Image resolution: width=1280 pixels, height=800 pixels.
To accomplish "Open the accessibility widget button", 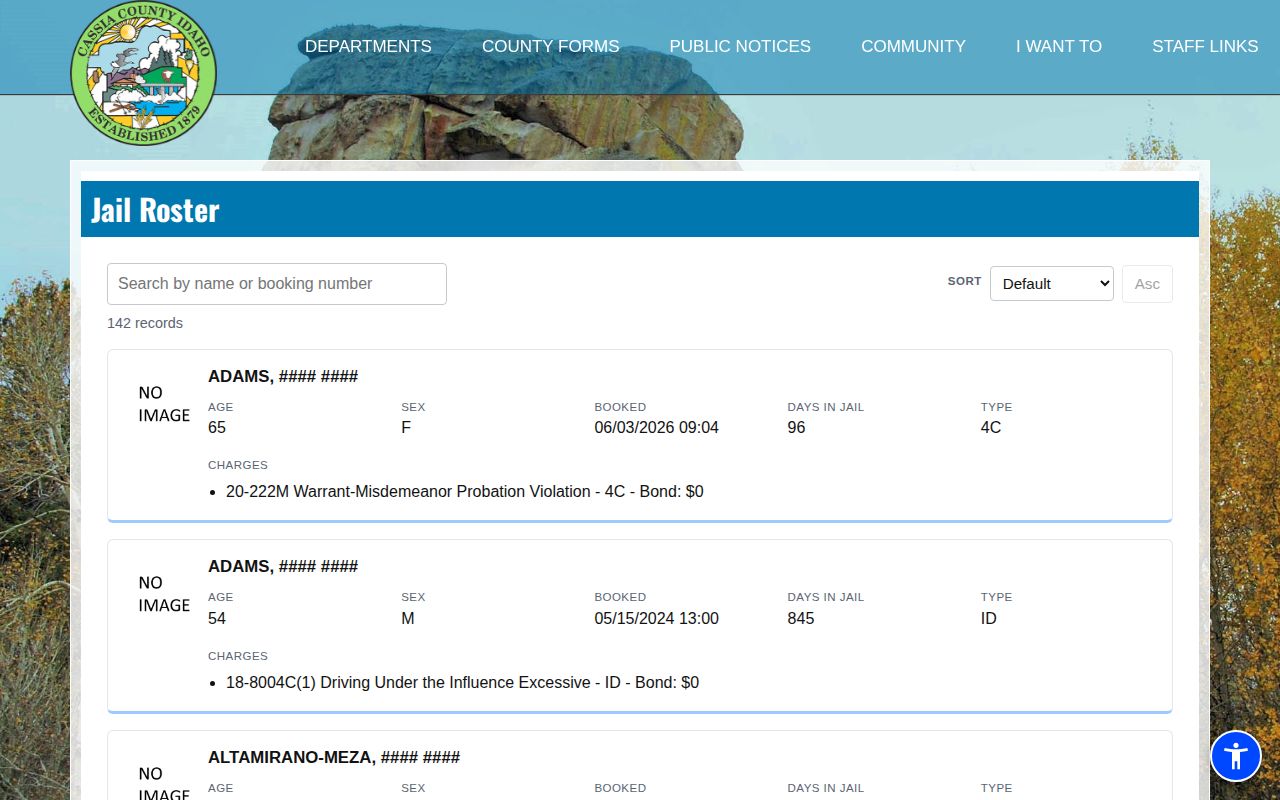I will coord(1236,756).
